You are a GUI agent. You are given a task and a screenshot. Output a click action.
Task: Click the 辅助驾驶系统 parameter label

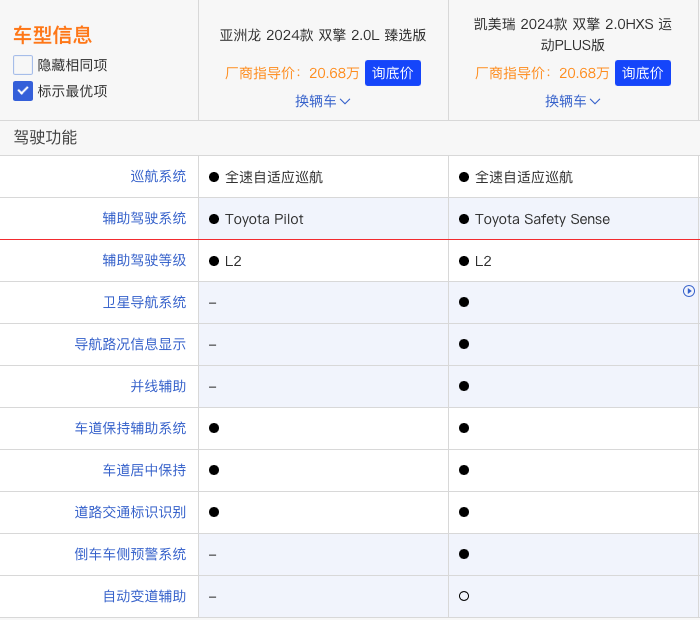(x=144, y=218)
